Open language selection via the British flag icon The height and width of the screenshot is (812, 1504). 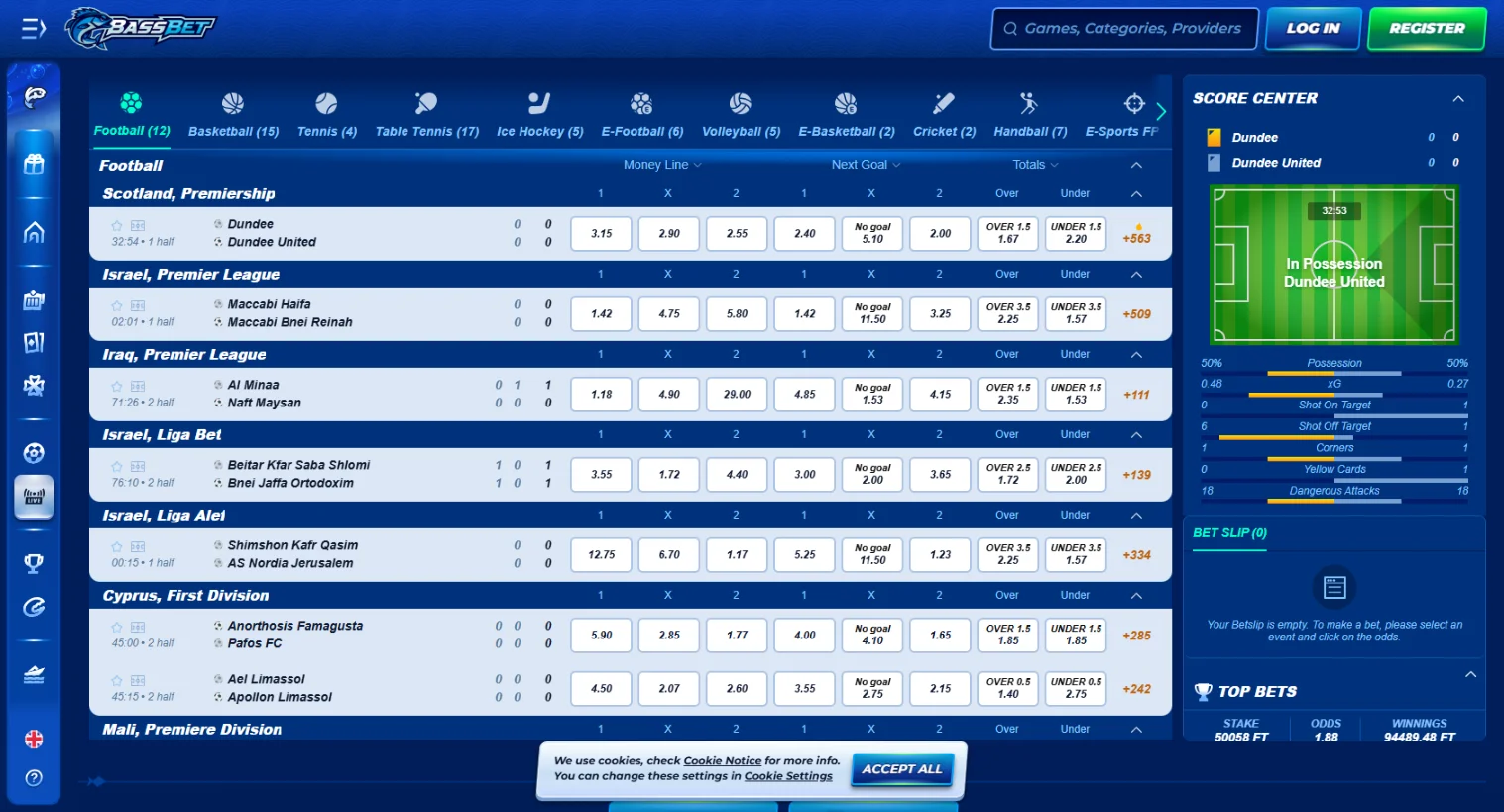pos(34,738)
